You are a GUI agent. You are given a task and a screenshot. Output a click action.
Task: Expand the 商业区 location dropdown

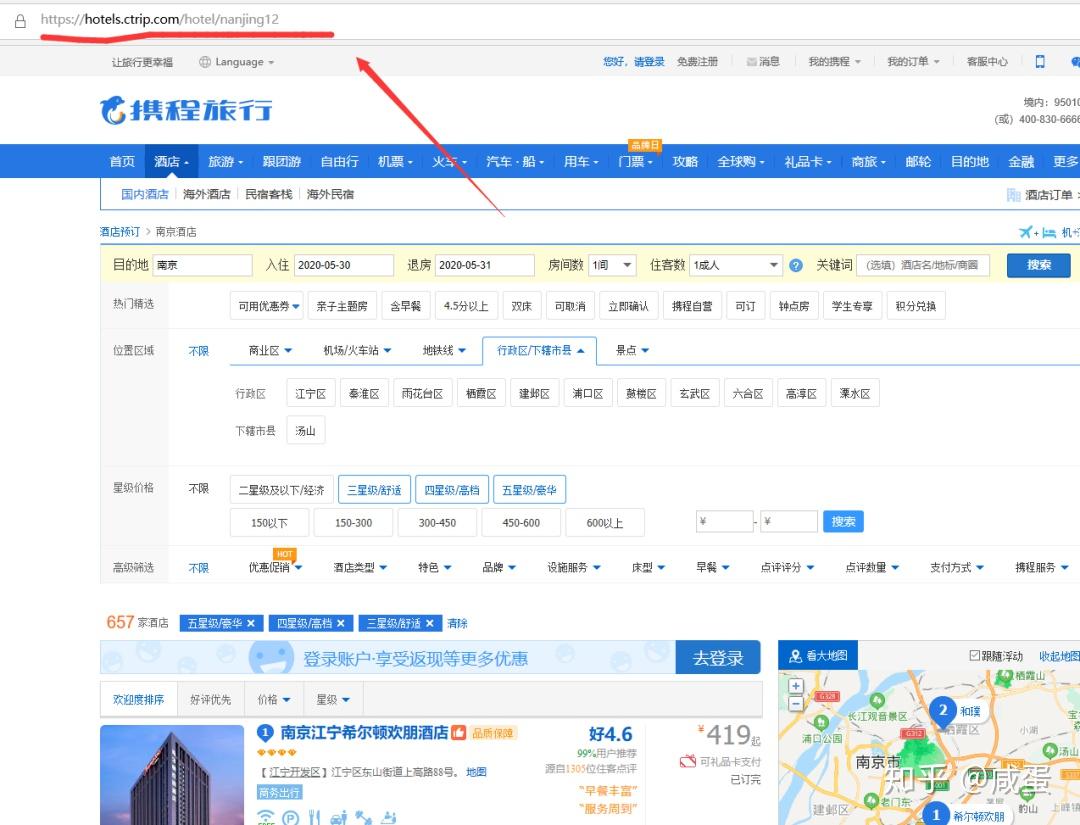270,351
